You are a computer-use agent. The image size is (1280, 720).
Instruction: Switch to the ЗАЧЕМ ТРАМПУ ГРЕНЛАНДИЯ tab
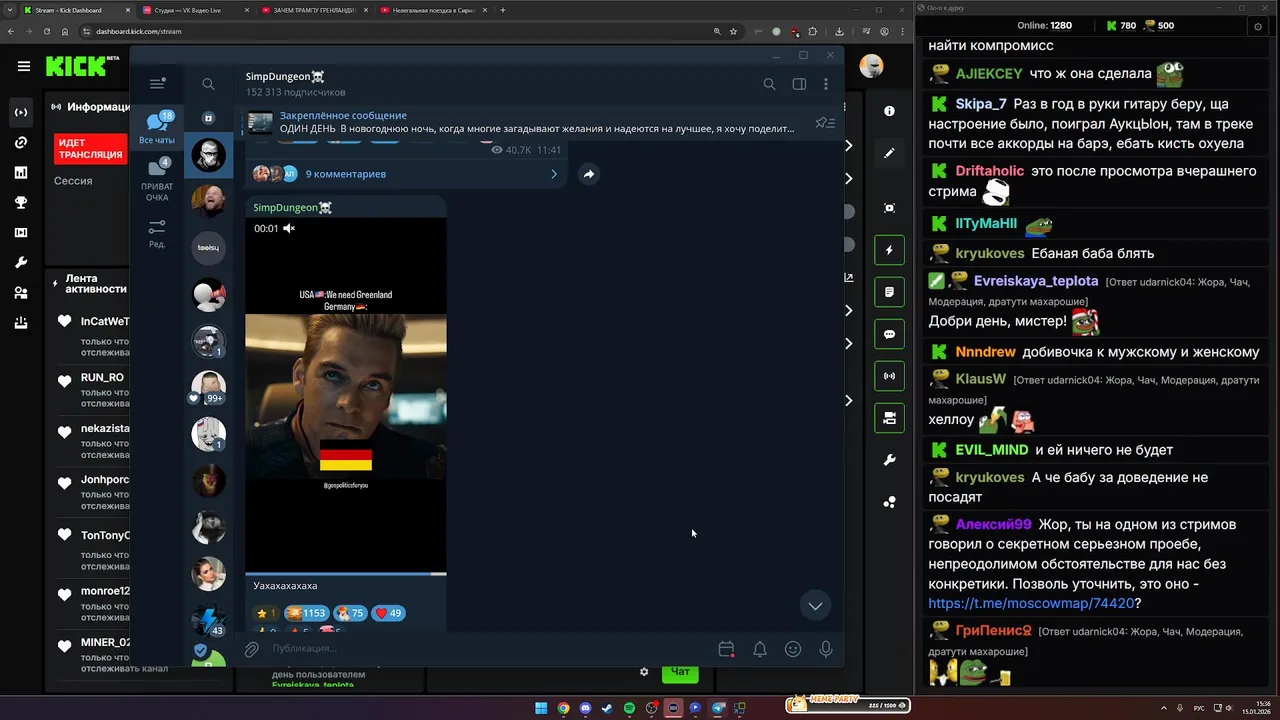315,10
